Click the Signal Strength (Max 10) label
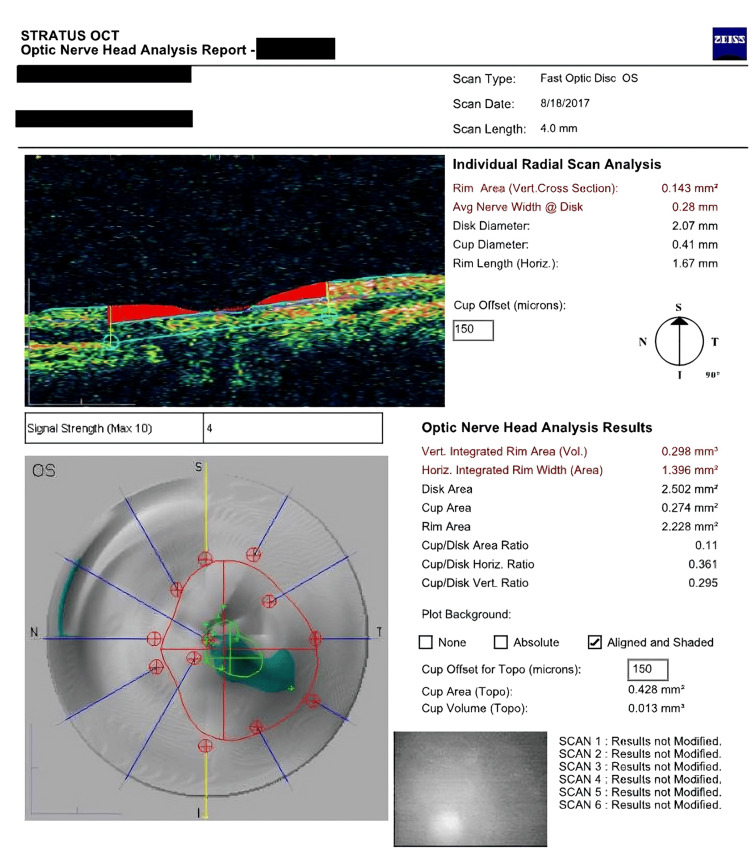This screenshot has height=863, width=750. tap(90, 428)
